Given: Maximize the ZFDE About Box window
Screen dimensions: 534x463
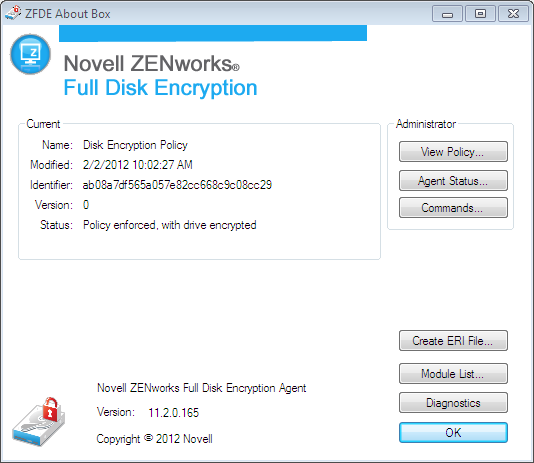Looking at the screenshot, I should click(x=480, y=14).
